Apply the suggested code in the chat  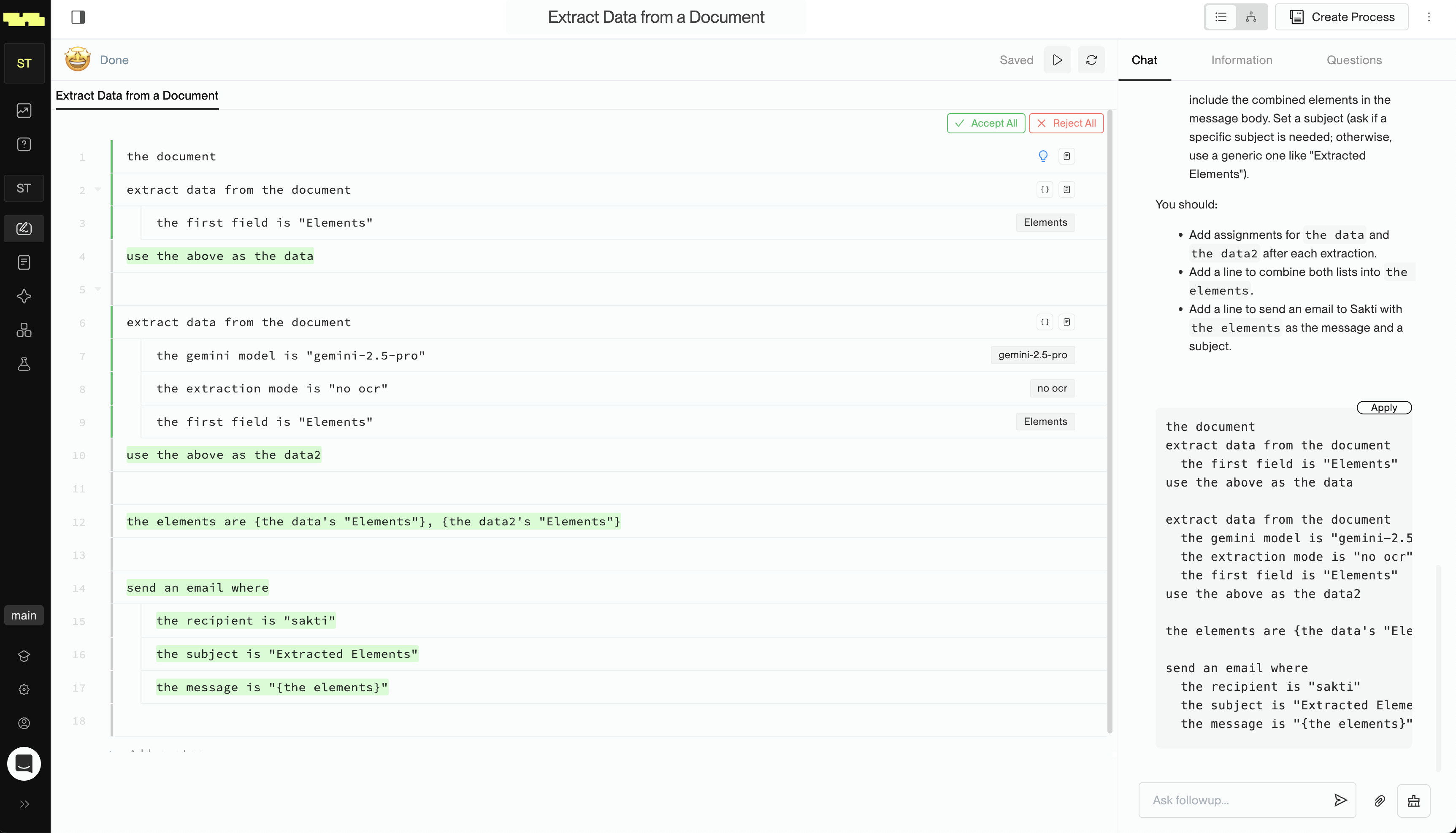point(1384,407)
